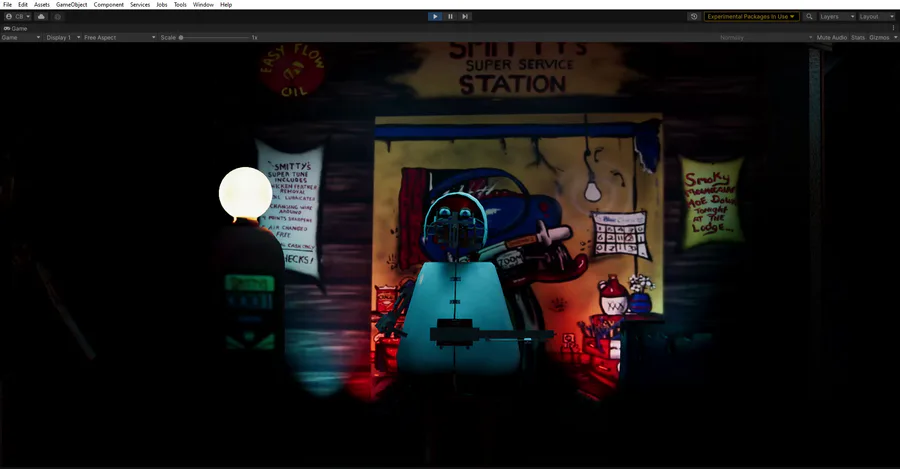Open the Normally play mode behavior dropdown
Viewport: 900px width, 469px height.
(x=766, y=37)
